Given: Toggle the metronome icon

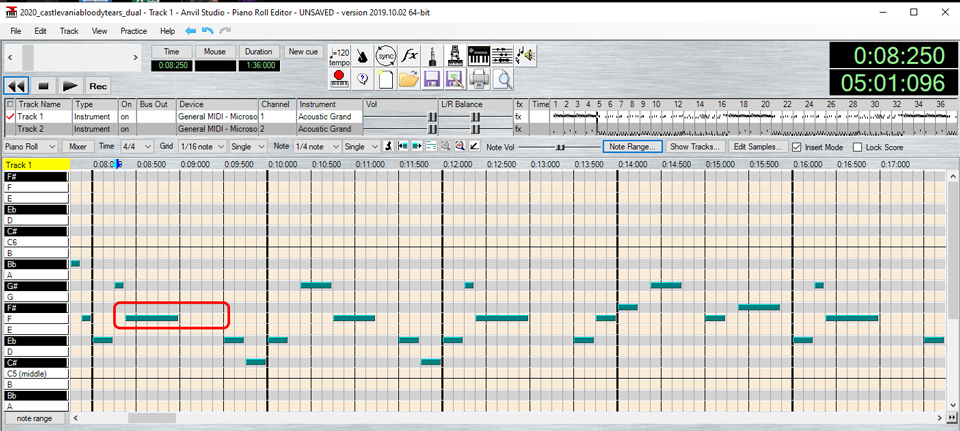Looking at the screenshot, I should point(362,56).
